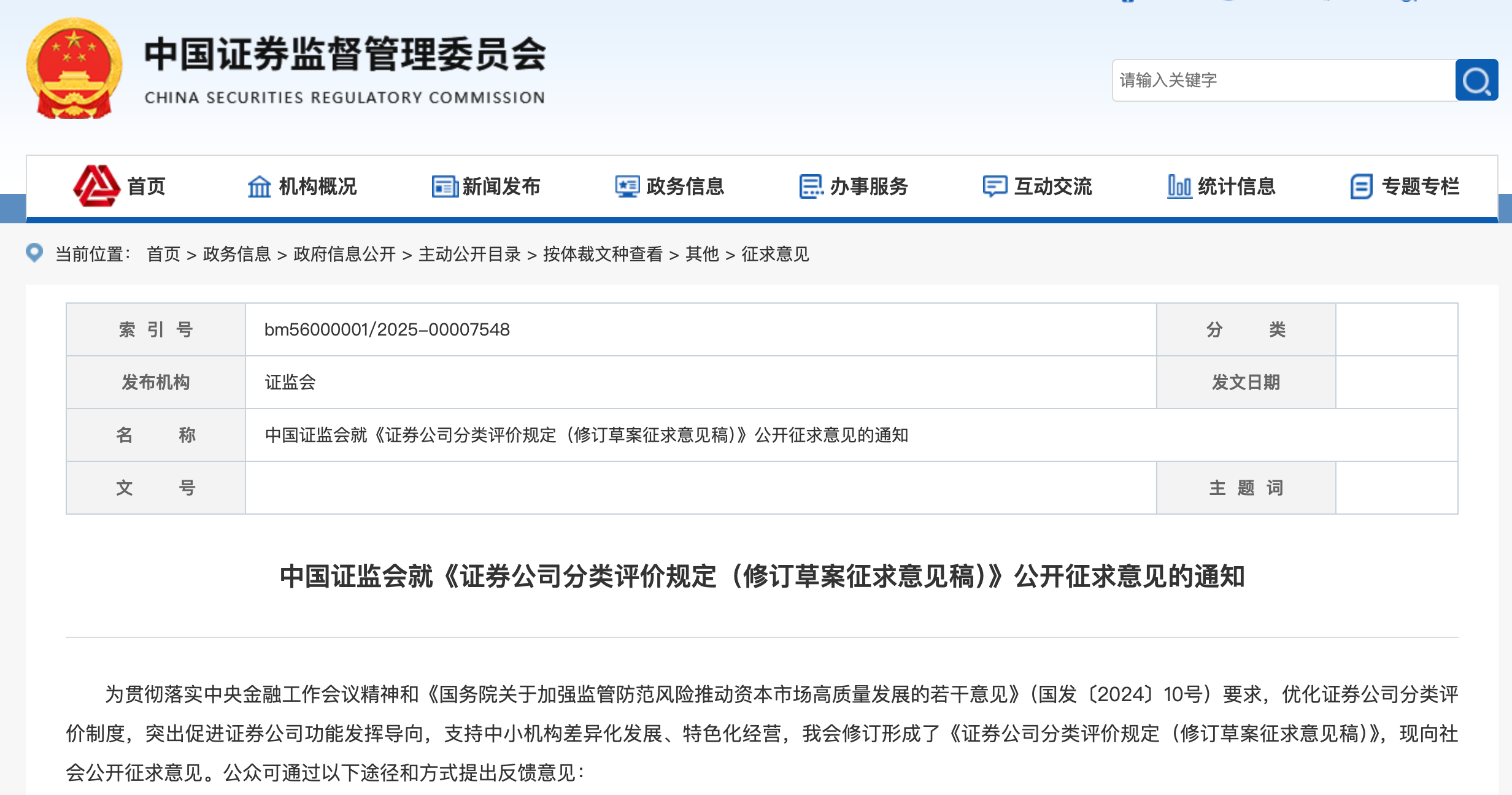Click the form icon beside 办事服务
Viewport: 1512px width, 795px height.
811,186
